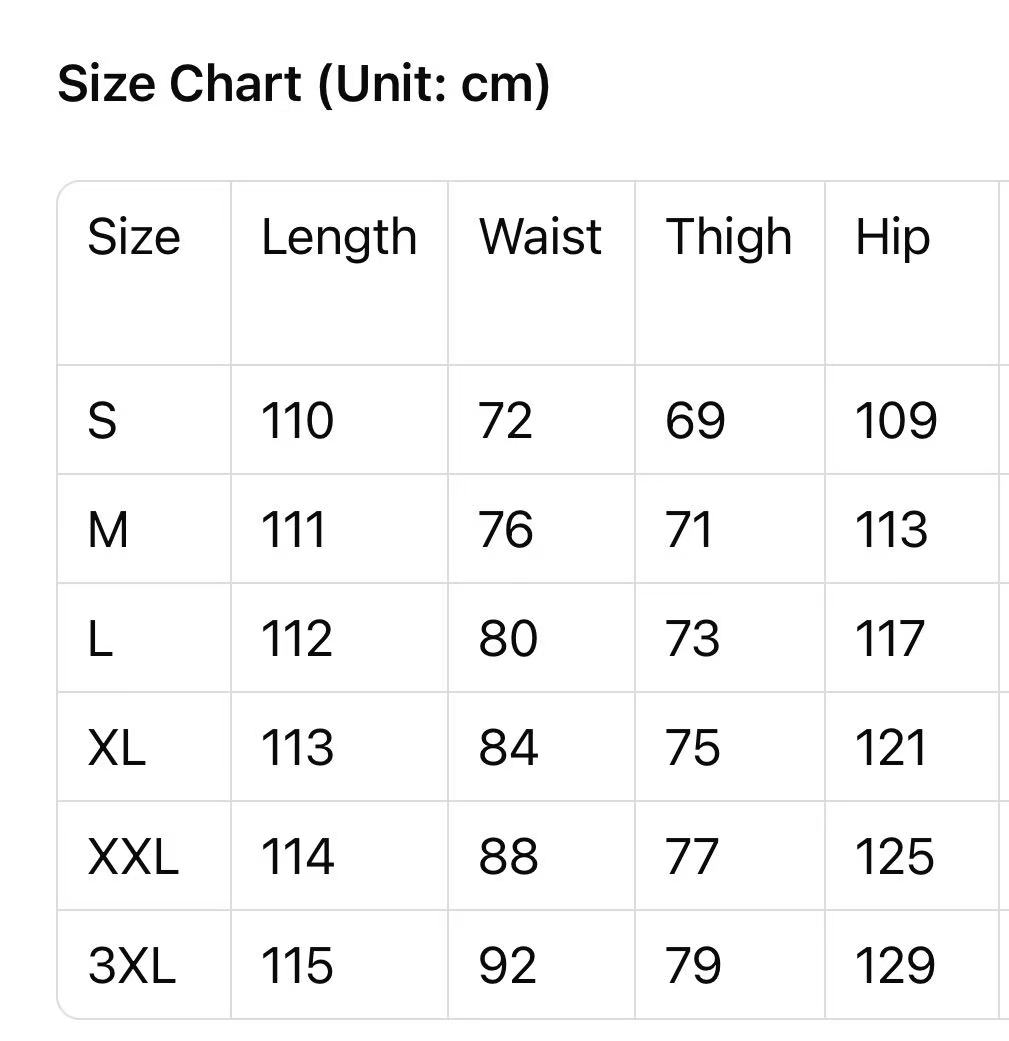Click the Waist column header

pos(540,238)
